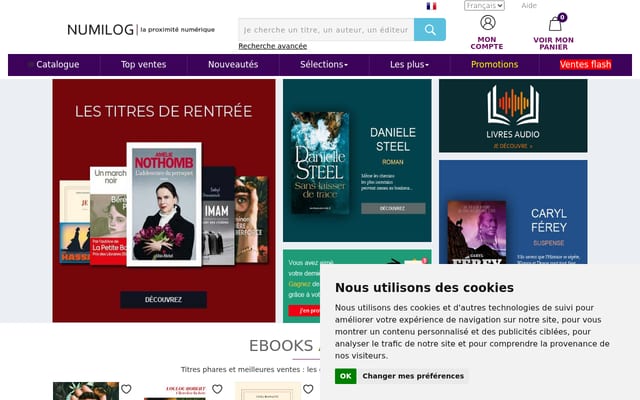Viewport: 640px width, 400px height.
Task: Expand the Sélections menu
Action: pos(324,64)
